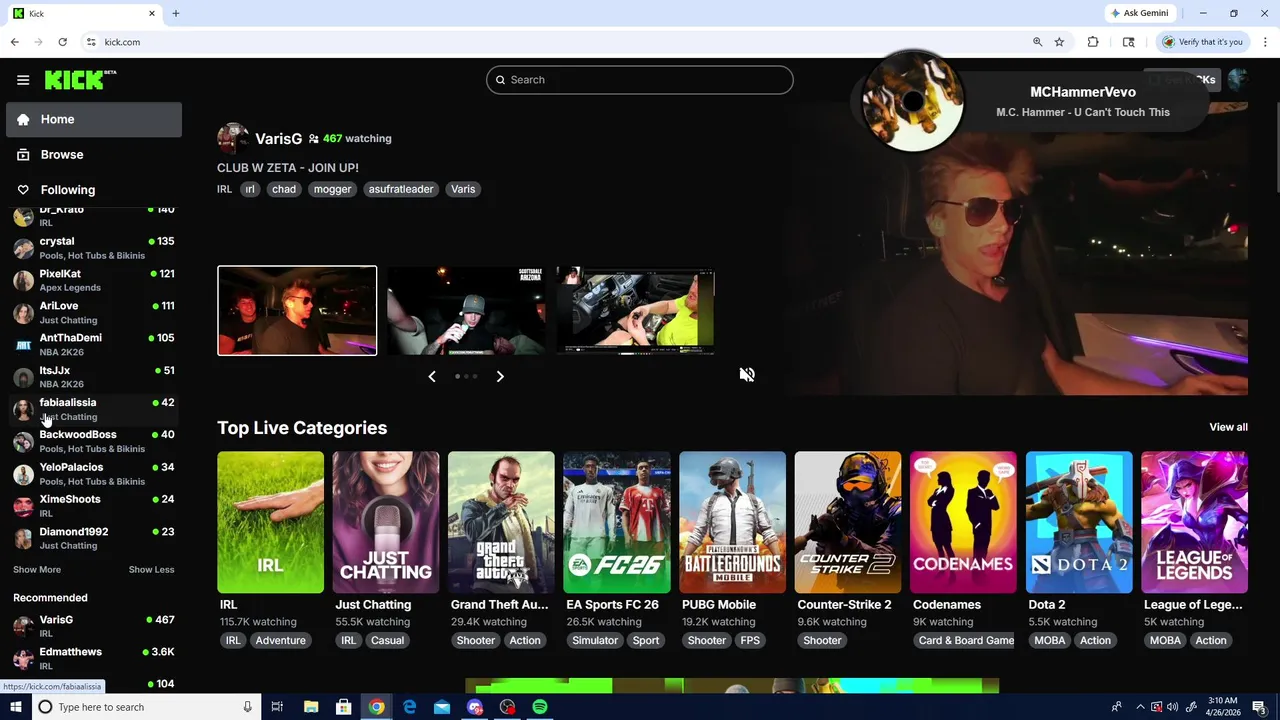1280x720 pixels.
Task: Click the search box
Action: tap(640, 80)
